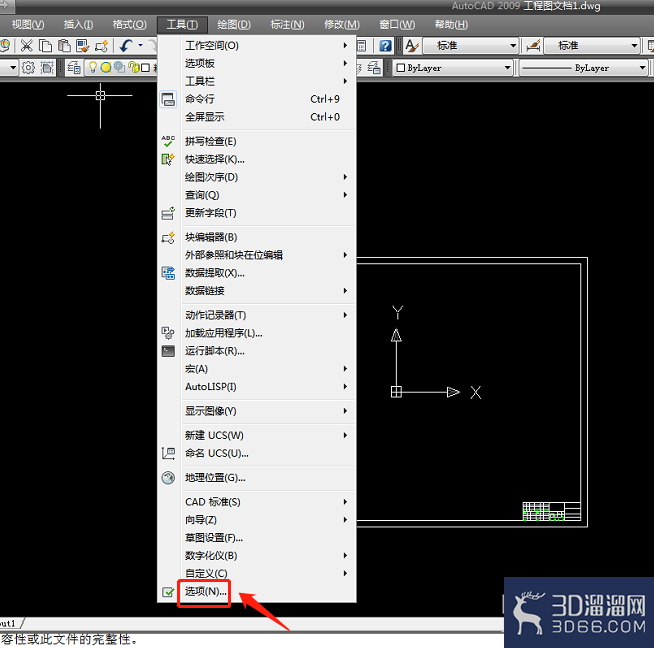Open the workspace list dropdown arrow

click(x=13, y=68)
